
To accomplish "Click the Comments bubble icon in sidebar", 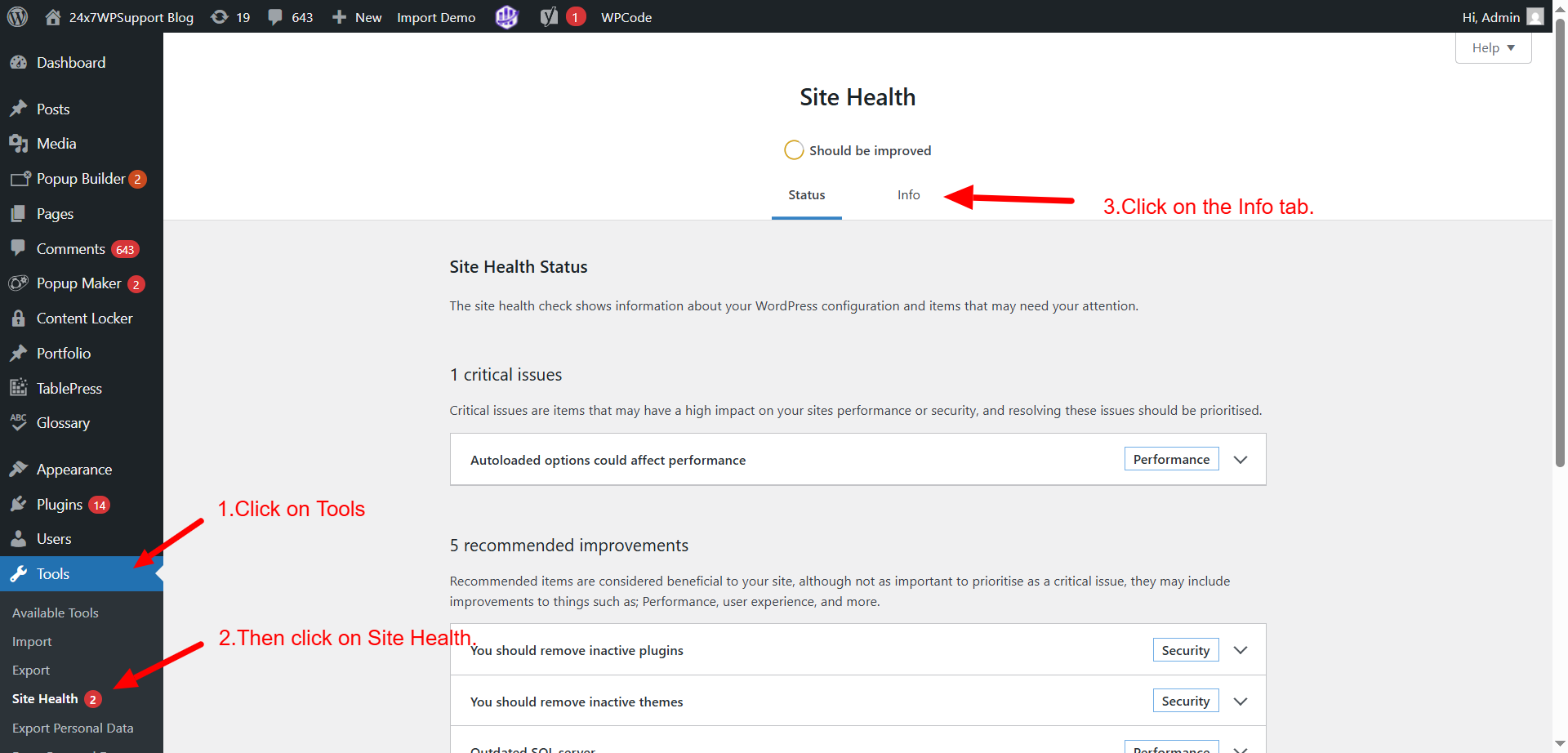I will coord(19,248).
